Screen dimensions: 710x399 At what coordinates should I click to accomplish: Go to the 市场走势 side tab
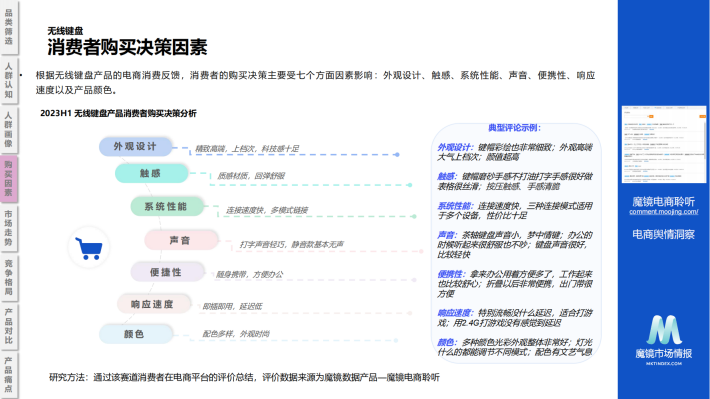(9, 228)
